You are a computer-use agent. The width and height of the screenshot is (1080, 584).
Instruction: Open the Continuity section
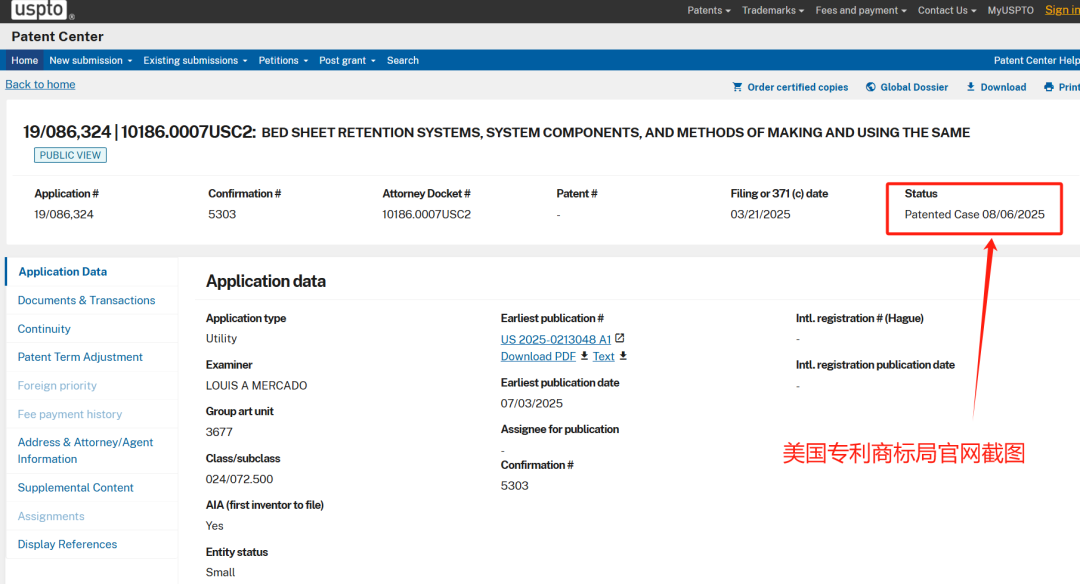click(44, 328)
